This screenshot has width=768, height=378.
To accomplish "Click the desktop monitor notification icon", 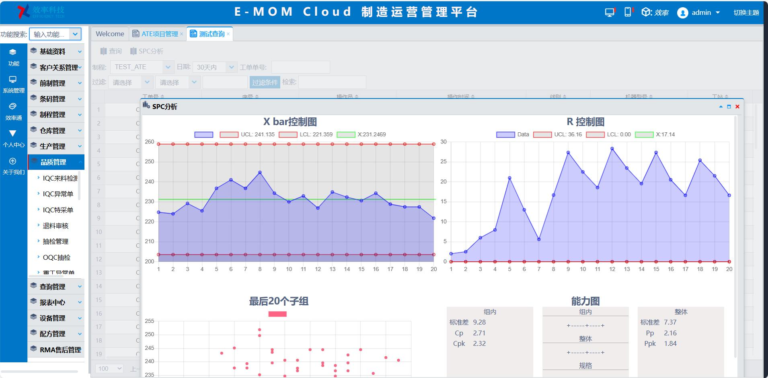I will [x=610, y=13].
